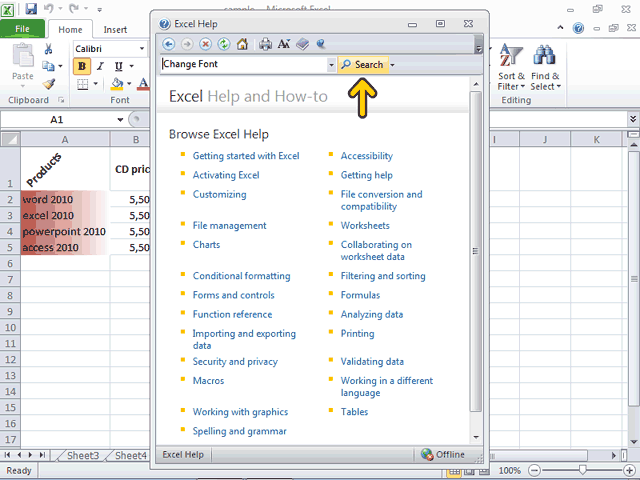Select the Sheet4 worksheet tab
The image size is (640, 480).
tap(131, 456)
